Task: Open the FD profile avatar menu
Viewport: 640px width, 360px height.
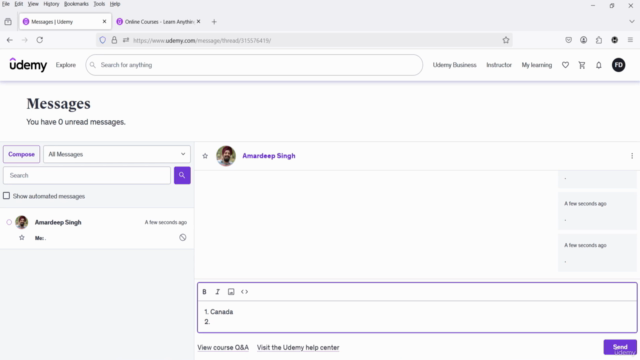Action: coord(618,65)
